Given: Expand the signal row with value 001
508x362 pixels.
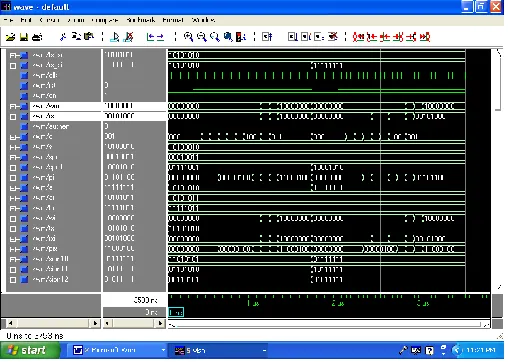Looking at the screenshot, I should (x=13, y=137).
